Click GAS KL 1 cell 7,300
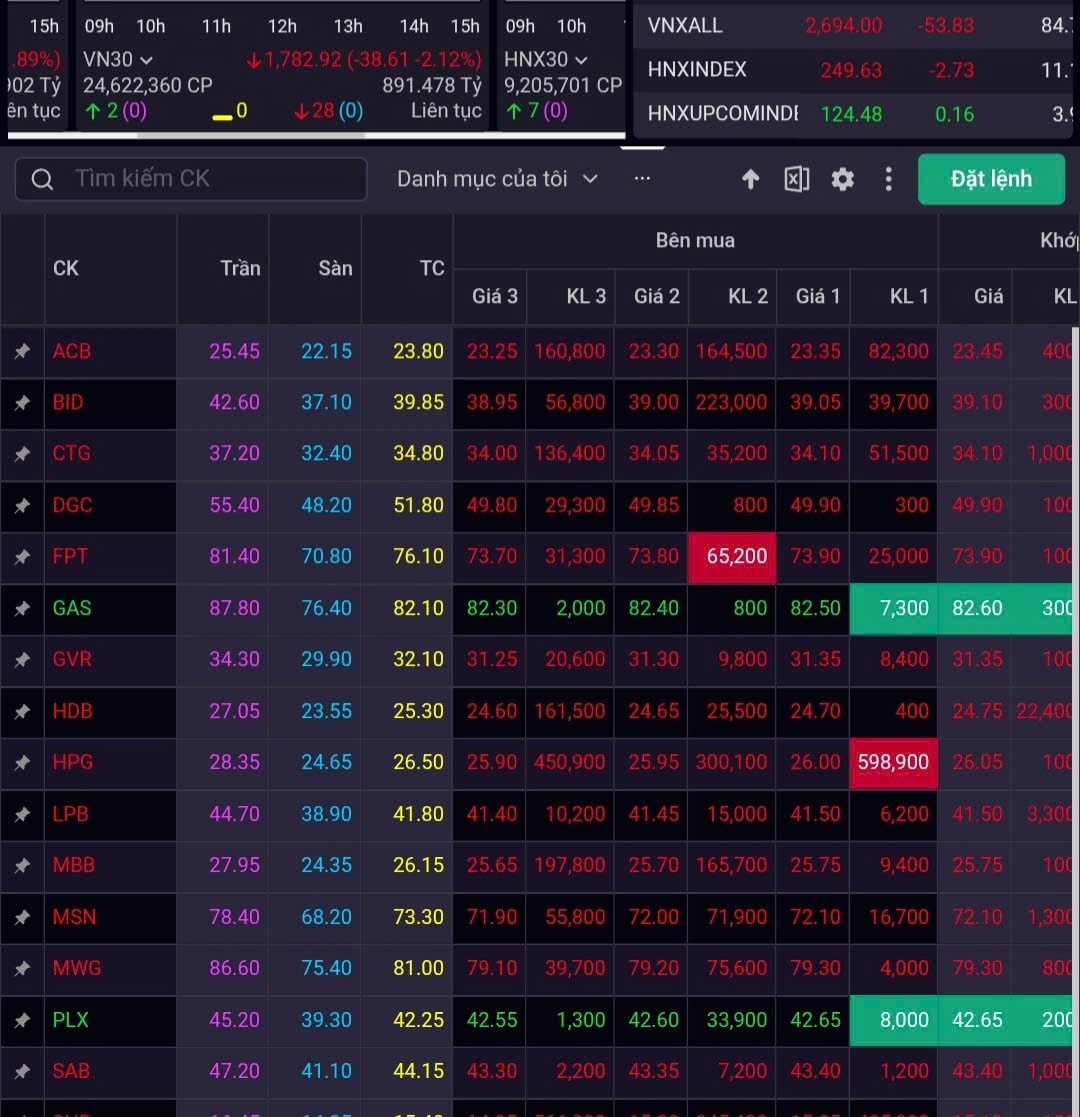 pos(894,608)
